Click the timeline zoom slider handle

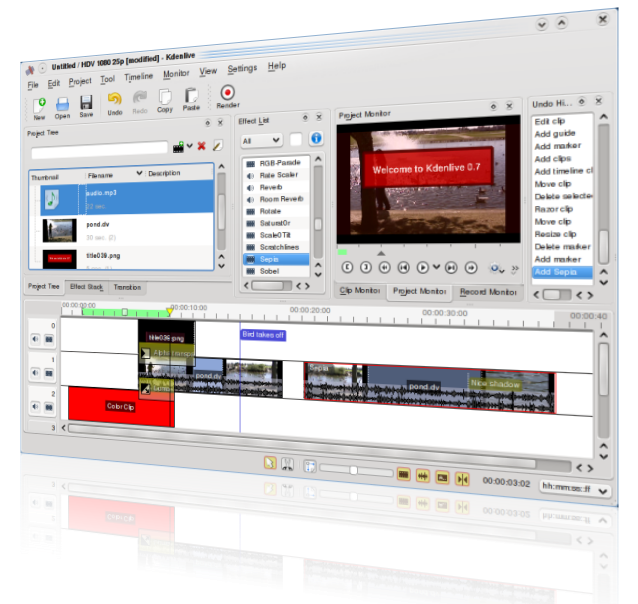tap(354, 471)
